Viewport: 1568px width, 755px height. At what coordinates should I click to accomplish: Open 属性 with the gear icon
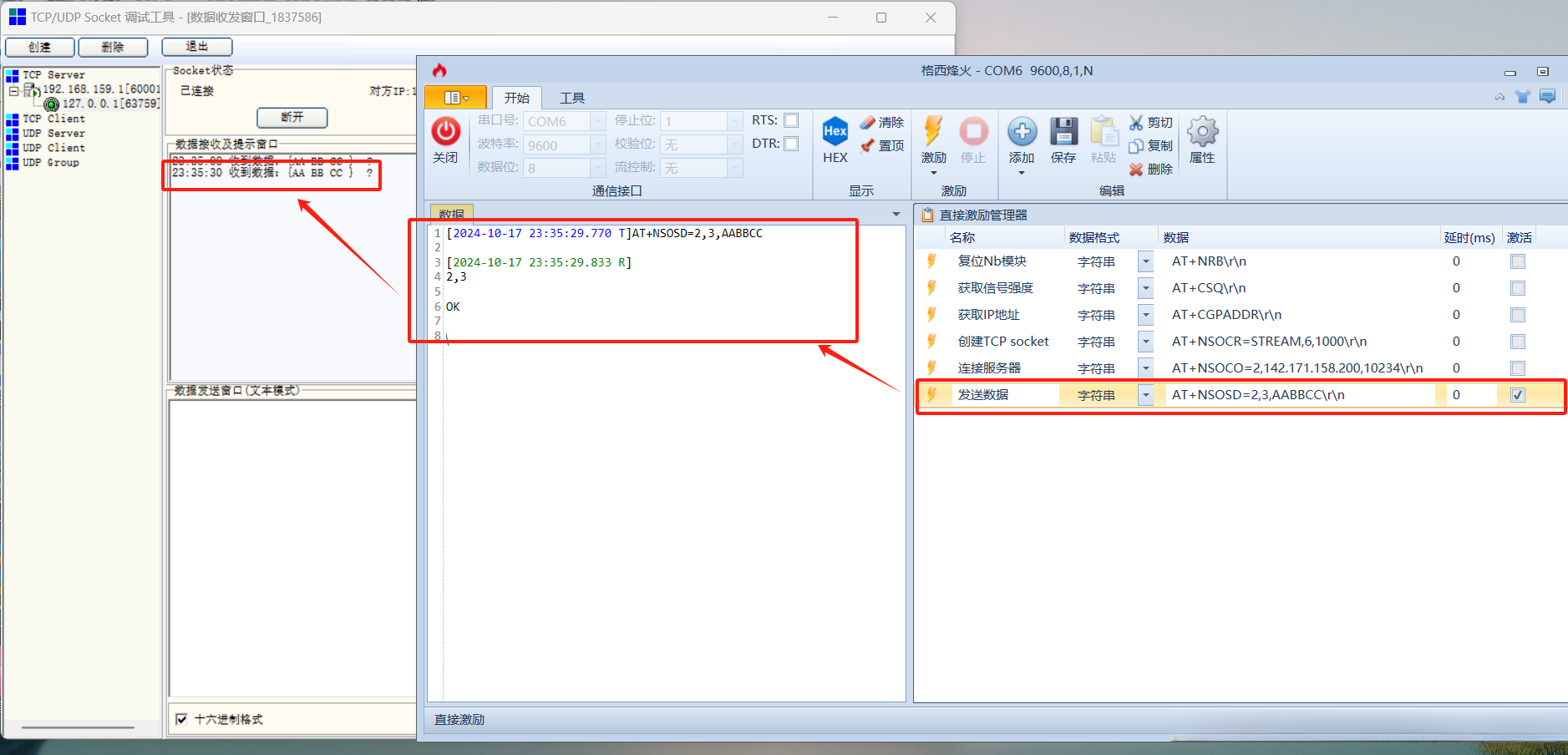(1202, 131)
